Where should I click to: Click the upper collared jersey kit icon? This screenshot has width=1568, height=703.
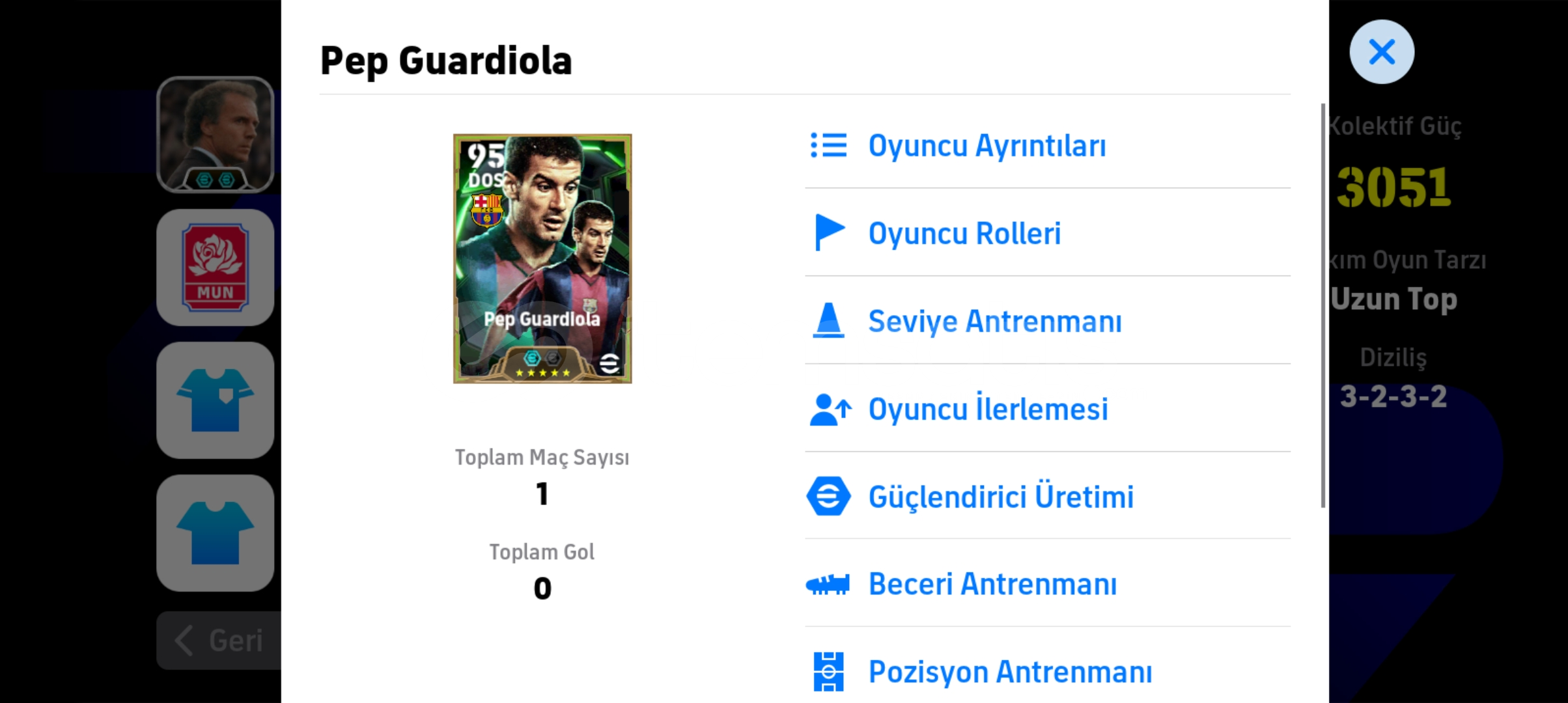[216, 400]
